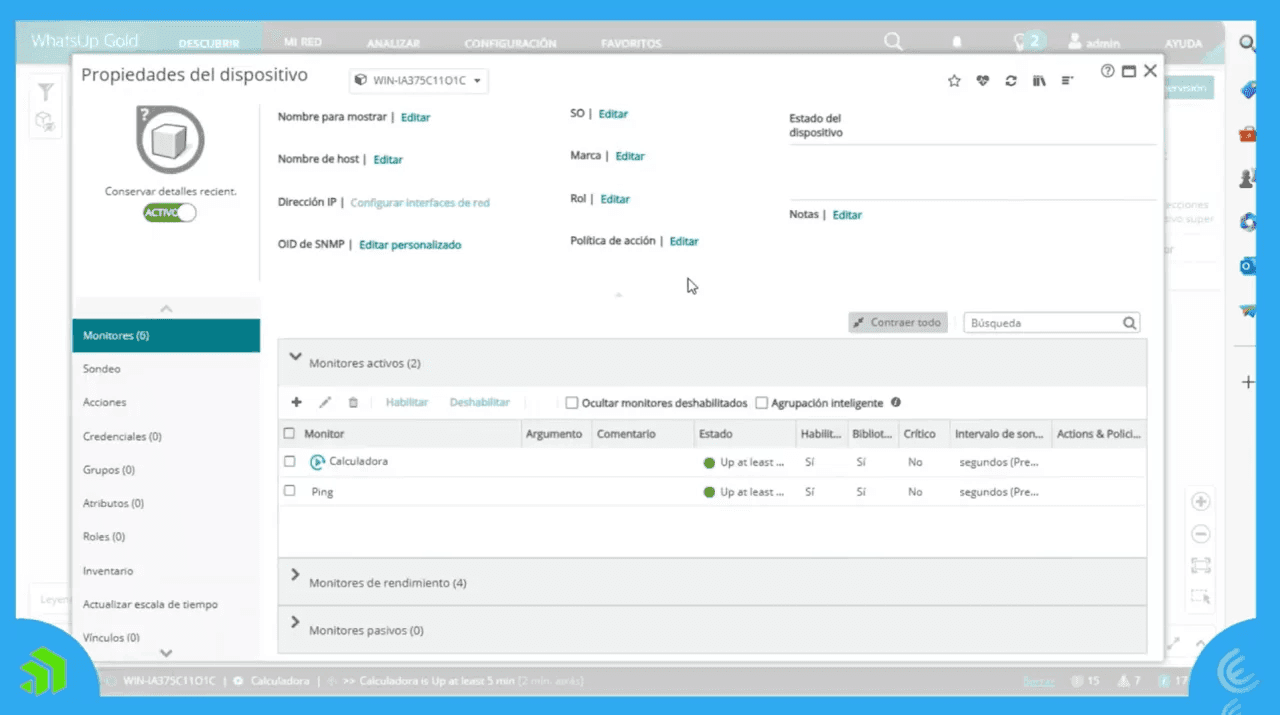The image size is (1280, 715).
Task: Click Editar next to Nombre de host
Action: point(388,159)
